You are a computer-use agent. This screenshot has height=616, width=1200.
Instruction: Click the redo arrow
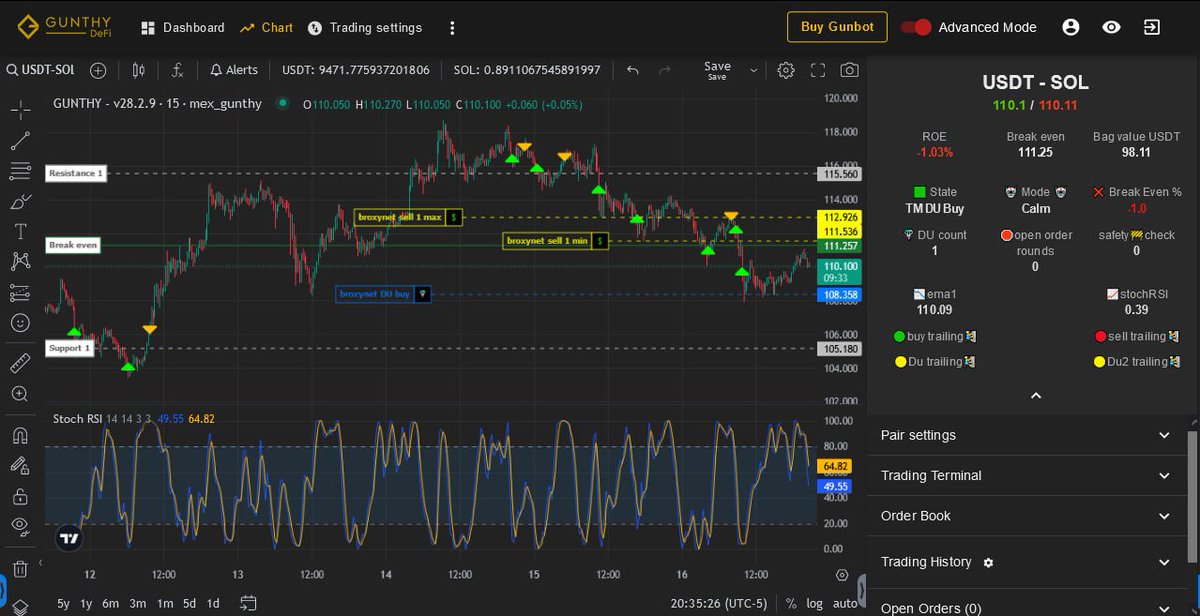(x=665, y=70)
